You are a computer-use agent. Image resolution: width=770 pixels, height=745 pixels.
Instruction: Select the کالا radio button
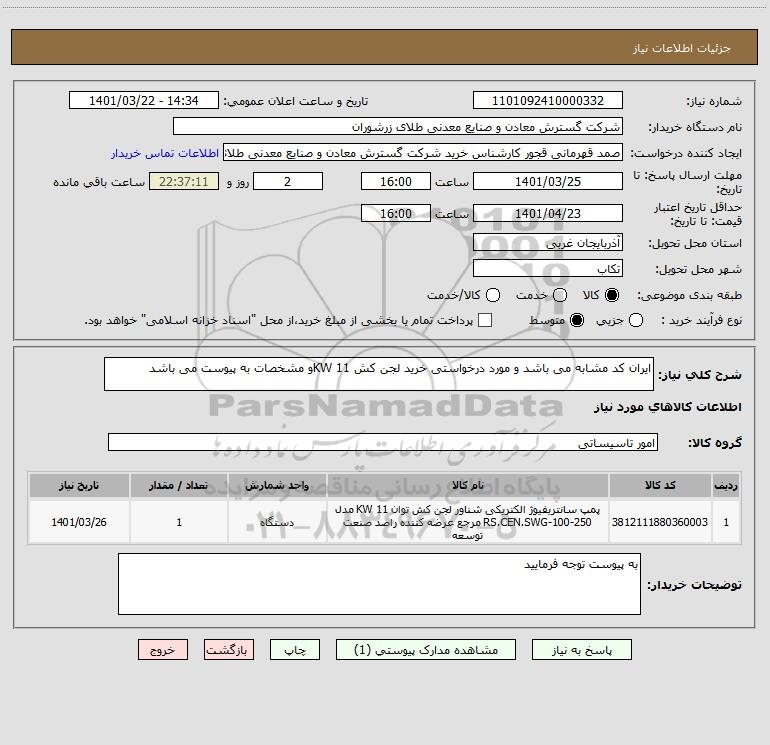tap(612, 295)
